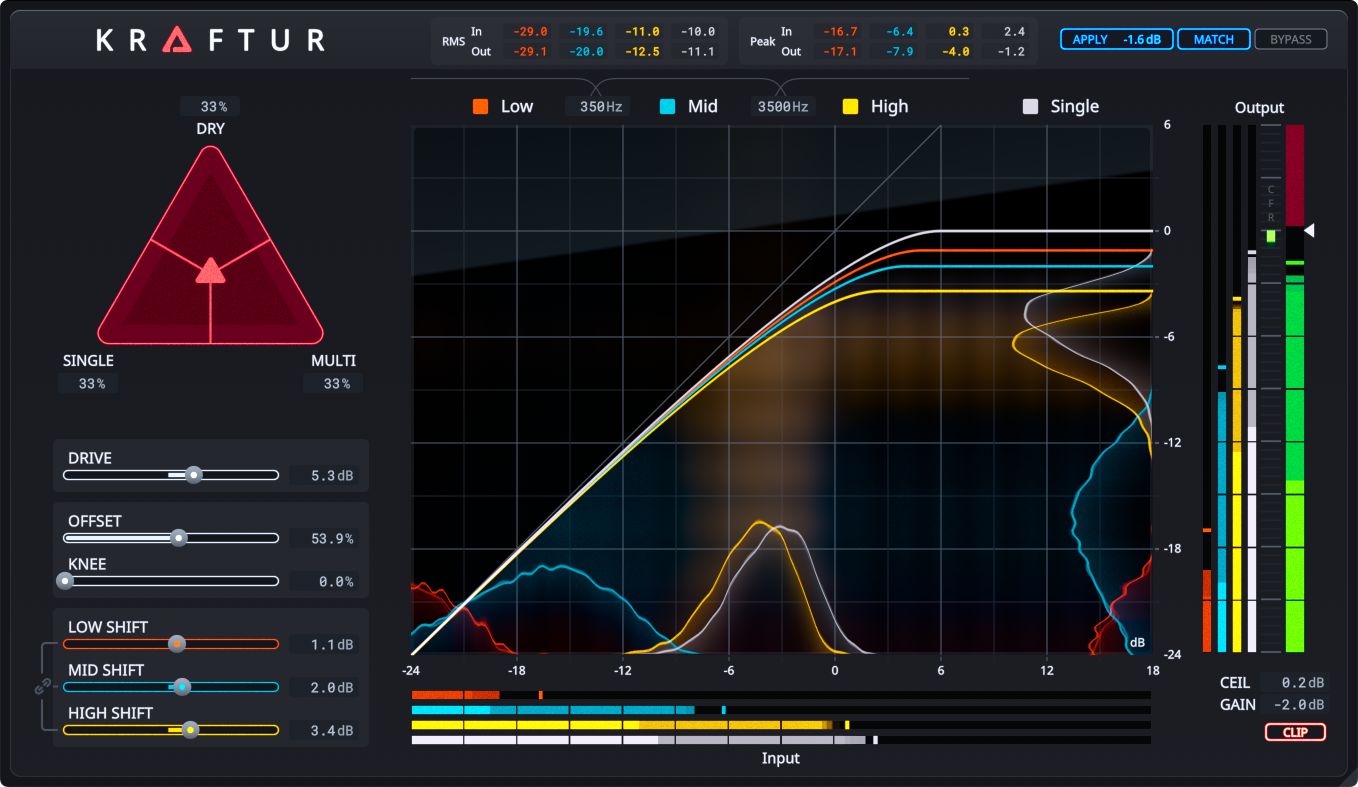
Task: Click the GAIN value field
Action: point(1295,705)
